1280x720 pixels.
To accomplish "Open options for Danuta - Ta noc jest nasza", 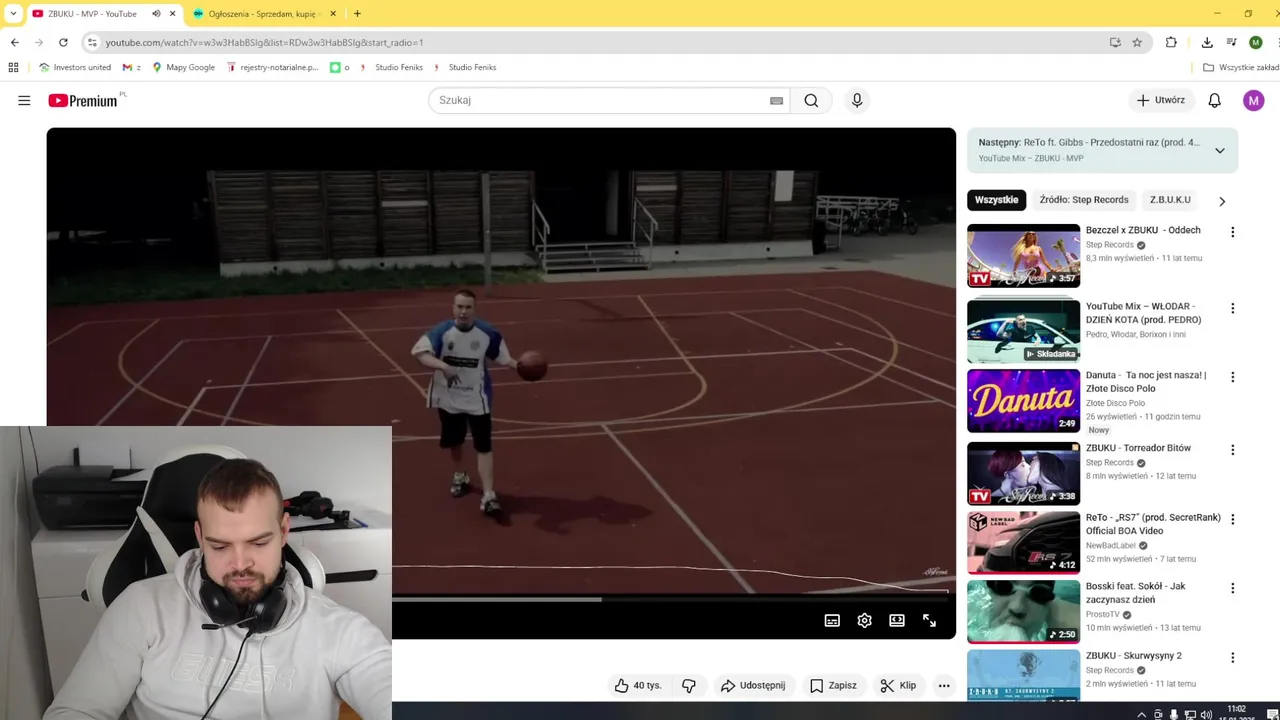I will tap(1232, 377).
